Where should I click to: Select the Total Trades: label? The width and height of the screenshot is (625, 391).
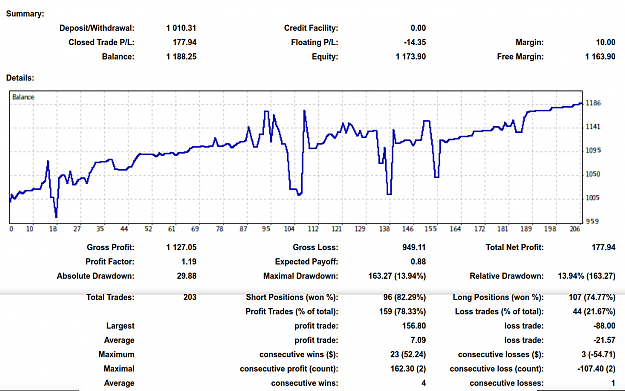(110, 297)
